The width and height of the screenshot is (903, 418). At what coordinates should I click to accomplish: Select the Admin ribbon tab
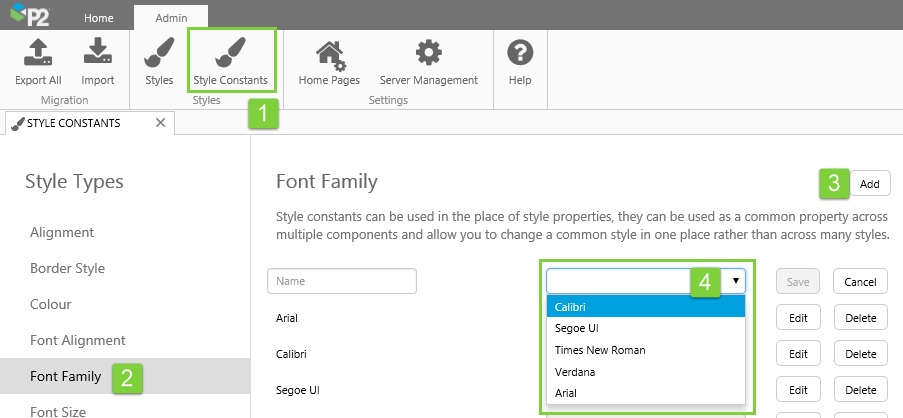pos(171,18)
